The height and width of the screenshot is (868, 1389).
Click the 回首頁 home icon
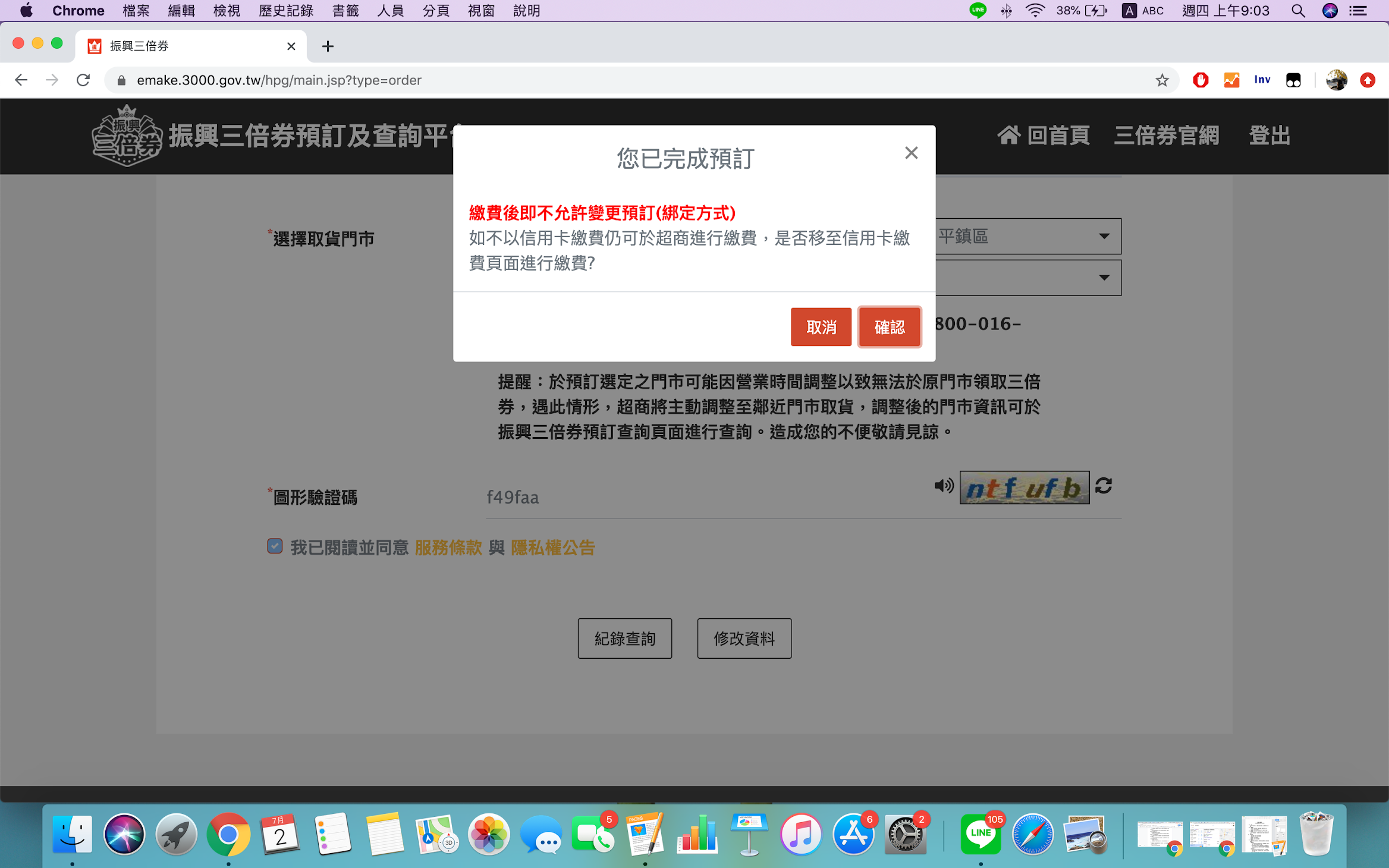pos(1008,136)
